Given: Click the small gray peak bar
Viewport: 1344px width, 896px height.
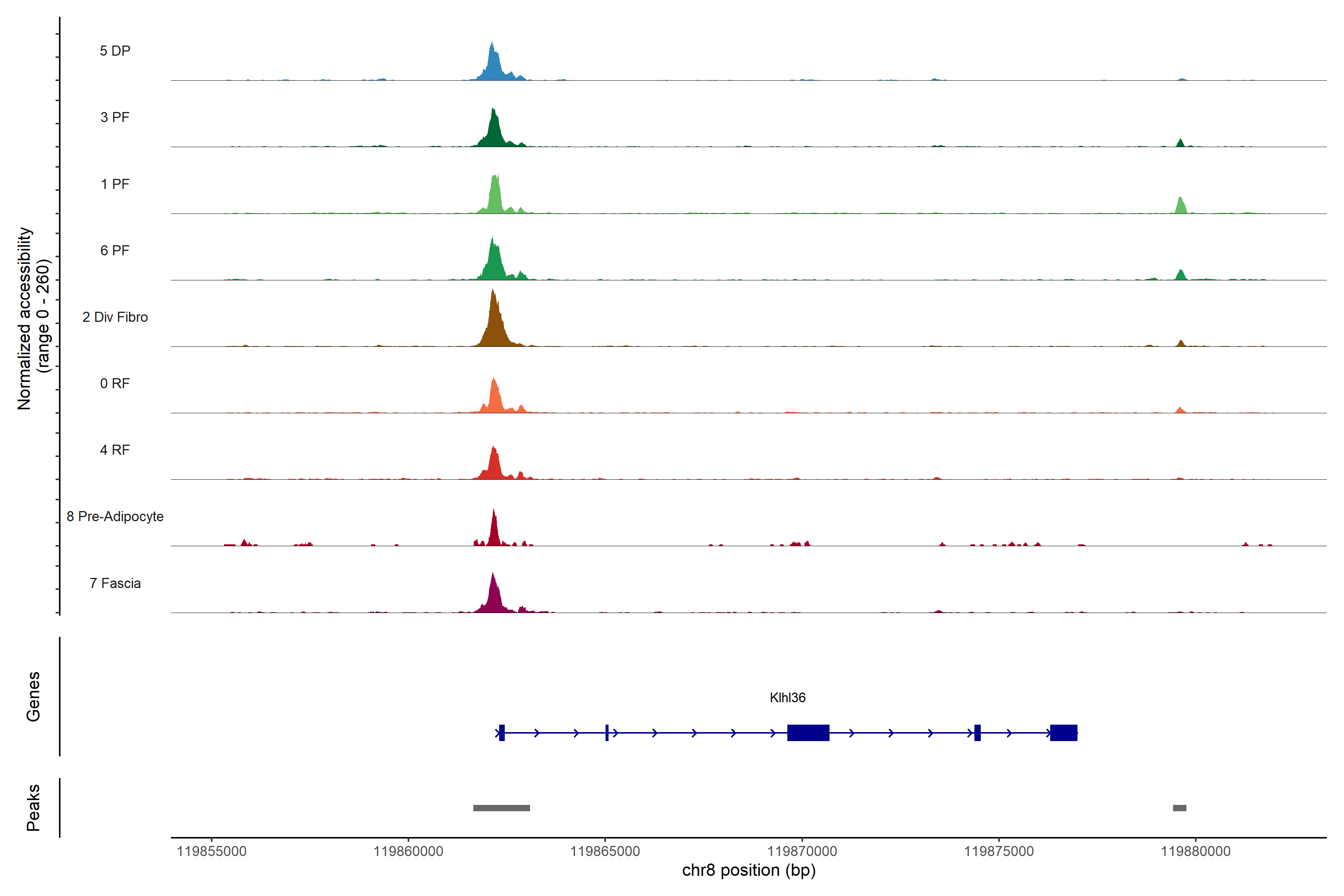Looking at the screenshot, I should [x=1179, y=808].
